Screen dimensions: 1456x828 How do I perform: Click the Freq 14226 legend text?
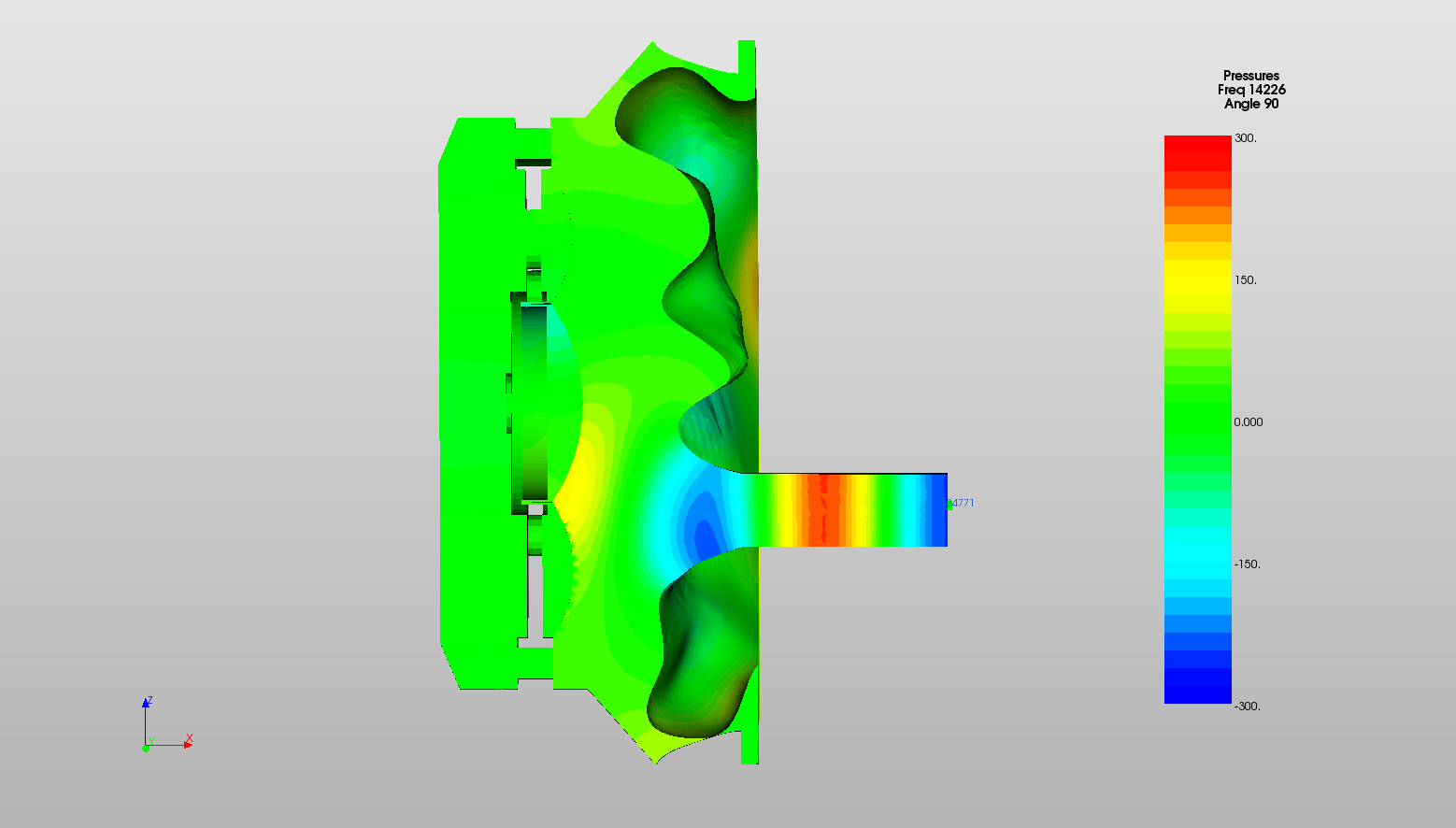click(1250, 90)
